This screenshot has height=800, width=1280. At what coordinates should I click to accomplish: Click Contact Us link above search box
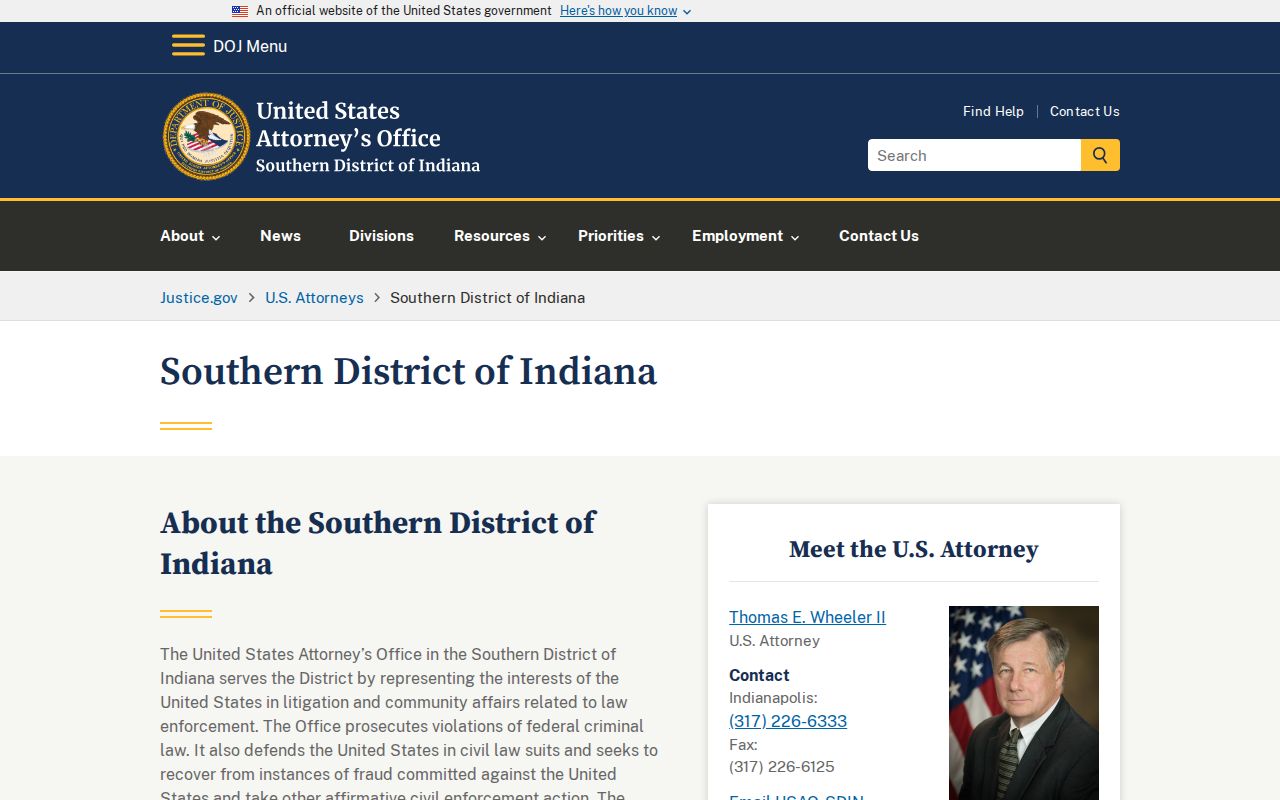(x=1085, y=111)
